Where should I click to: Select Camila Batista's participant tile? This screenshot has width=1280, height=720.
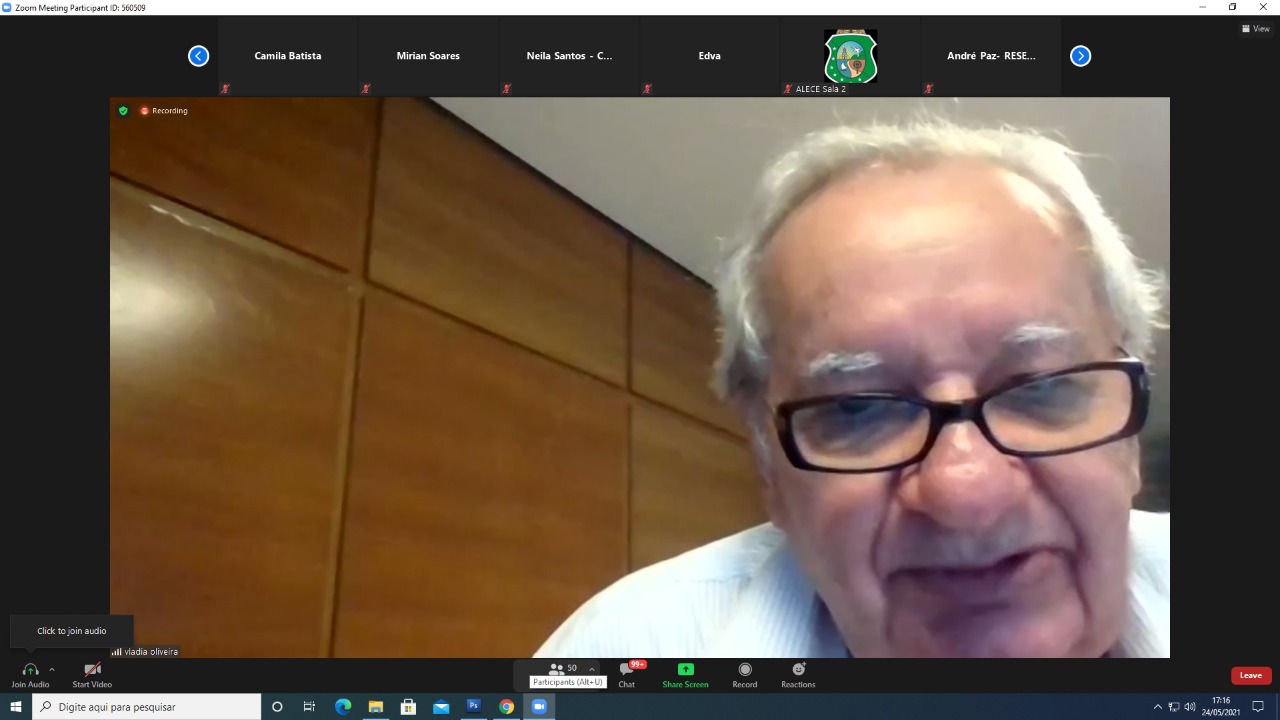pos(288,56)
